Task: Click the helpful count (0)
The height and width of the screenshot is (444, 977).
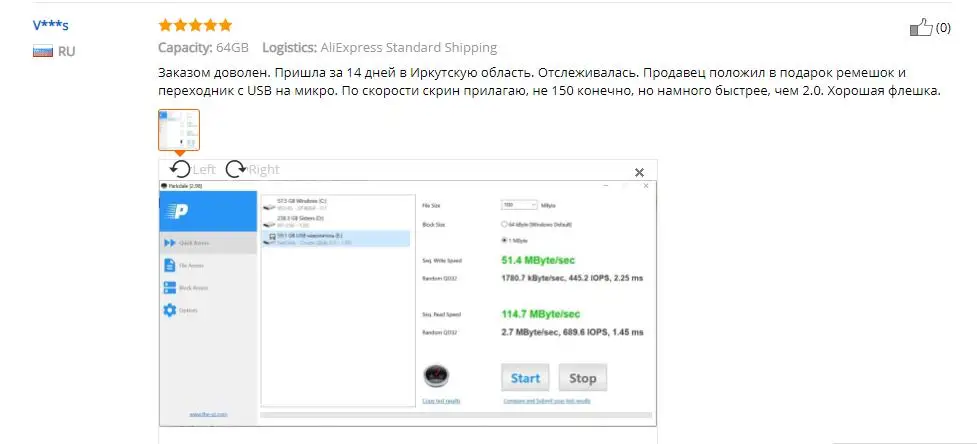Action: [x=944, y=28]
